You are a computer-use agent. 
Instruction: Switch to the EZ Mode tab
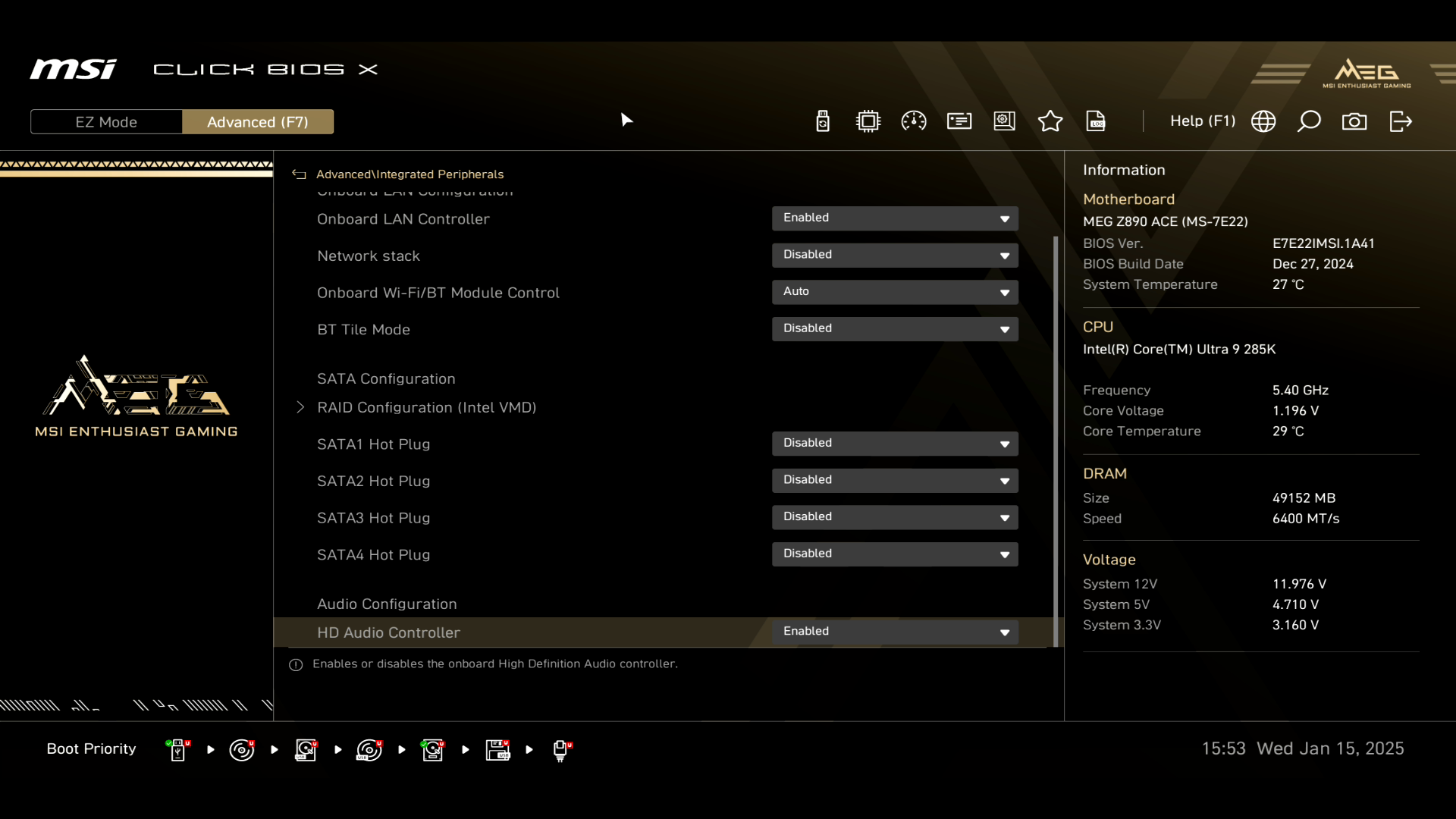[x=106, y=122]
